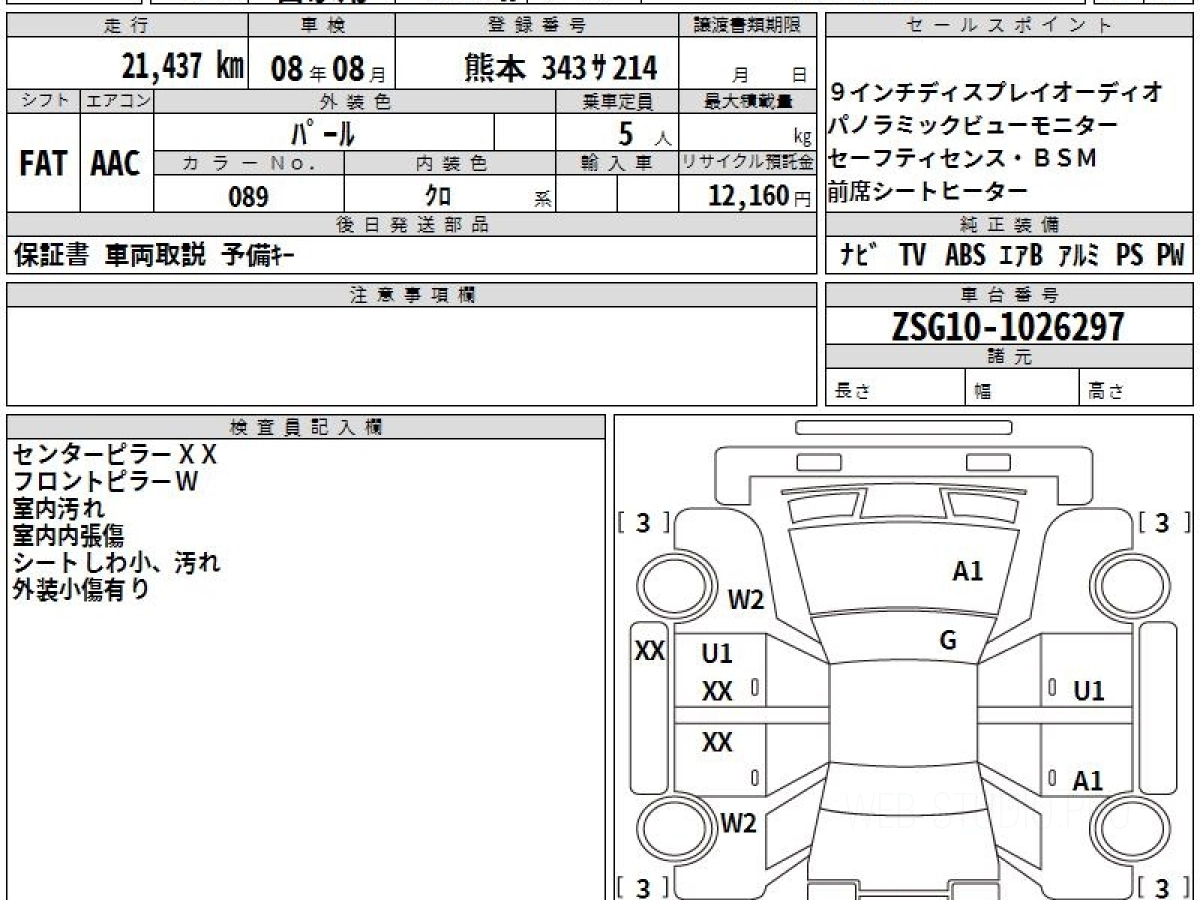Viewport: 1200px width, 900px height.
Task: Click the カラーNo. header
Action: (x=249, y=163)
